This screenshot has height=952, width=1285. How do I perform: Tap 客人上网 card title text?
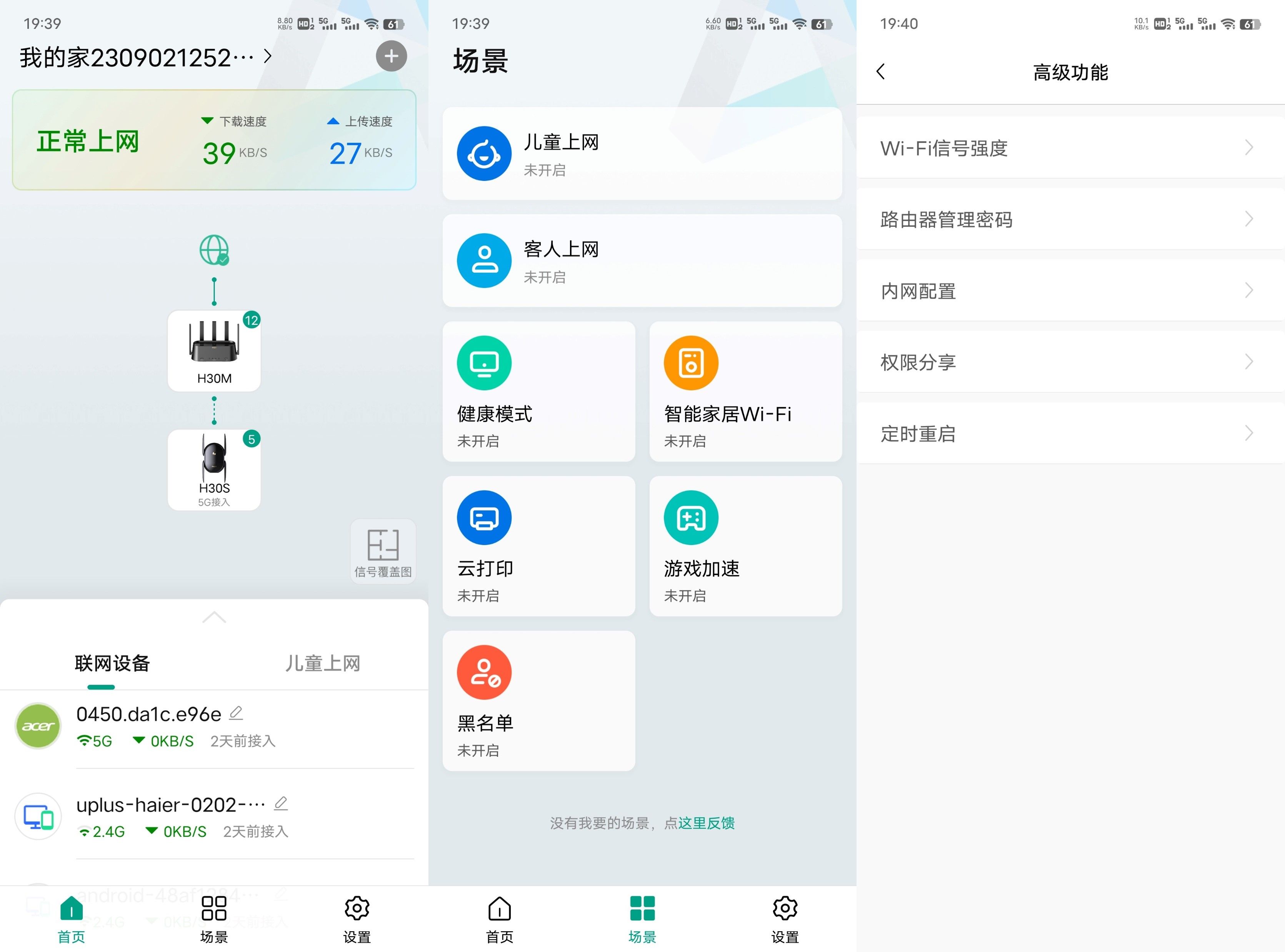[x=561, y=249]
